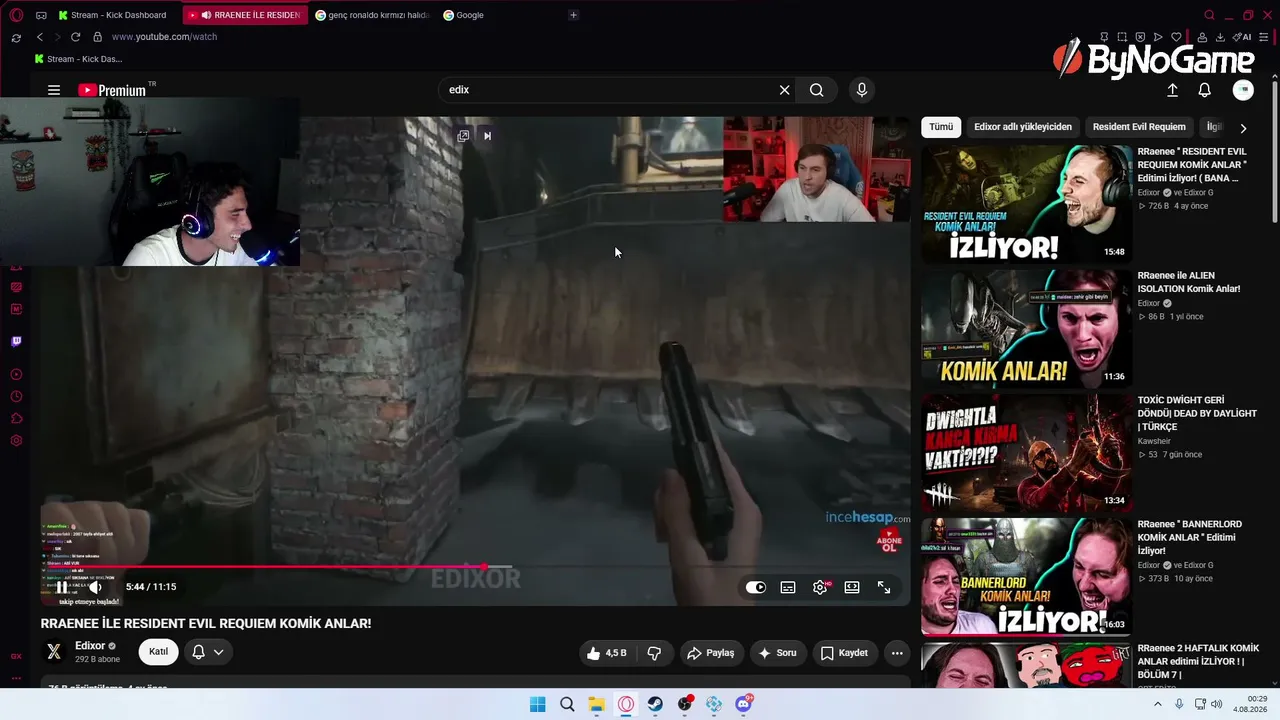
Task: Switch to the Stream - Kick Dashboard tab
Action: click(x=113, y=15)
